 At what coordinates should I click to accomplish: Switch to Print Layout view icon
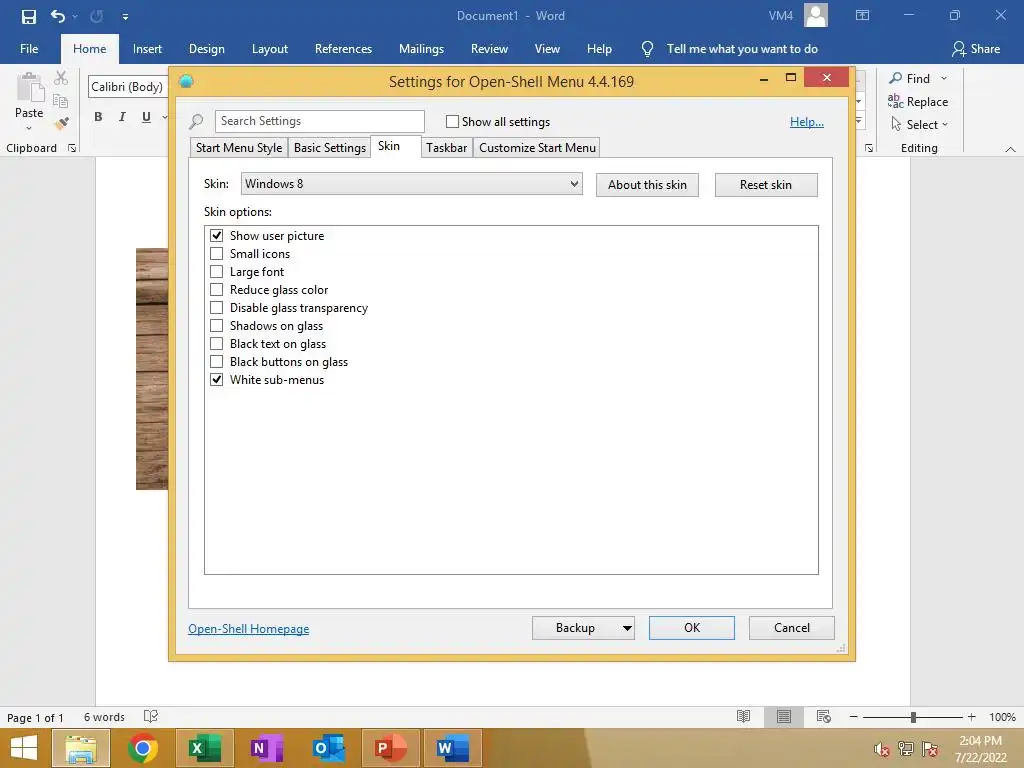pyautogui.click(x=784, y=716)
